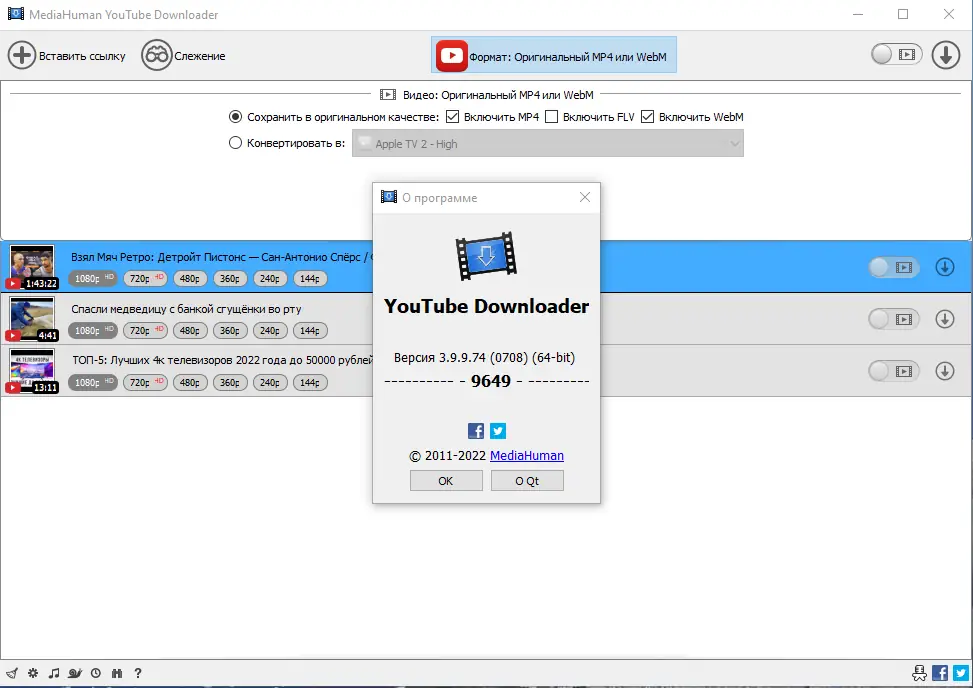Uncheck the Включить MP4 checkbox

[x=452, y=117]
